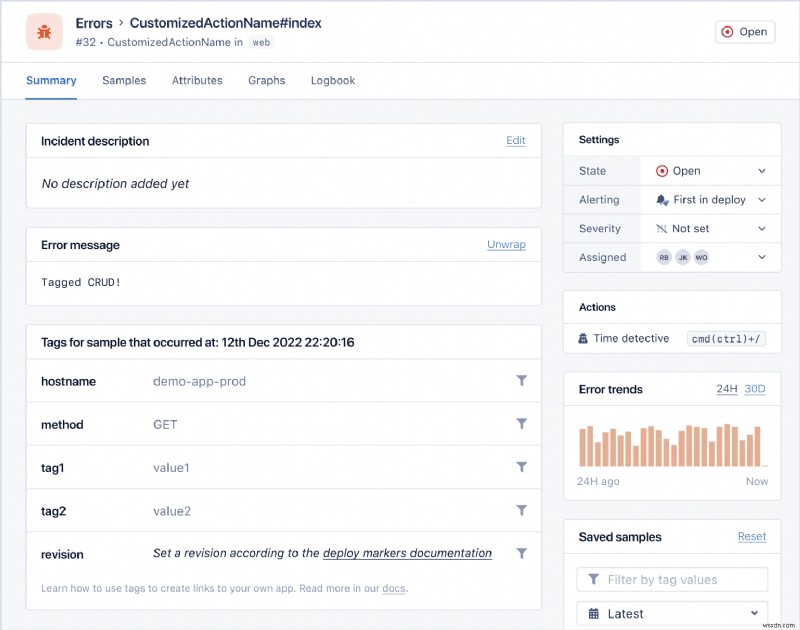Viewport: 800px width, 630px height.
Task: Switch to the Attributes tab
Action: 197,81
